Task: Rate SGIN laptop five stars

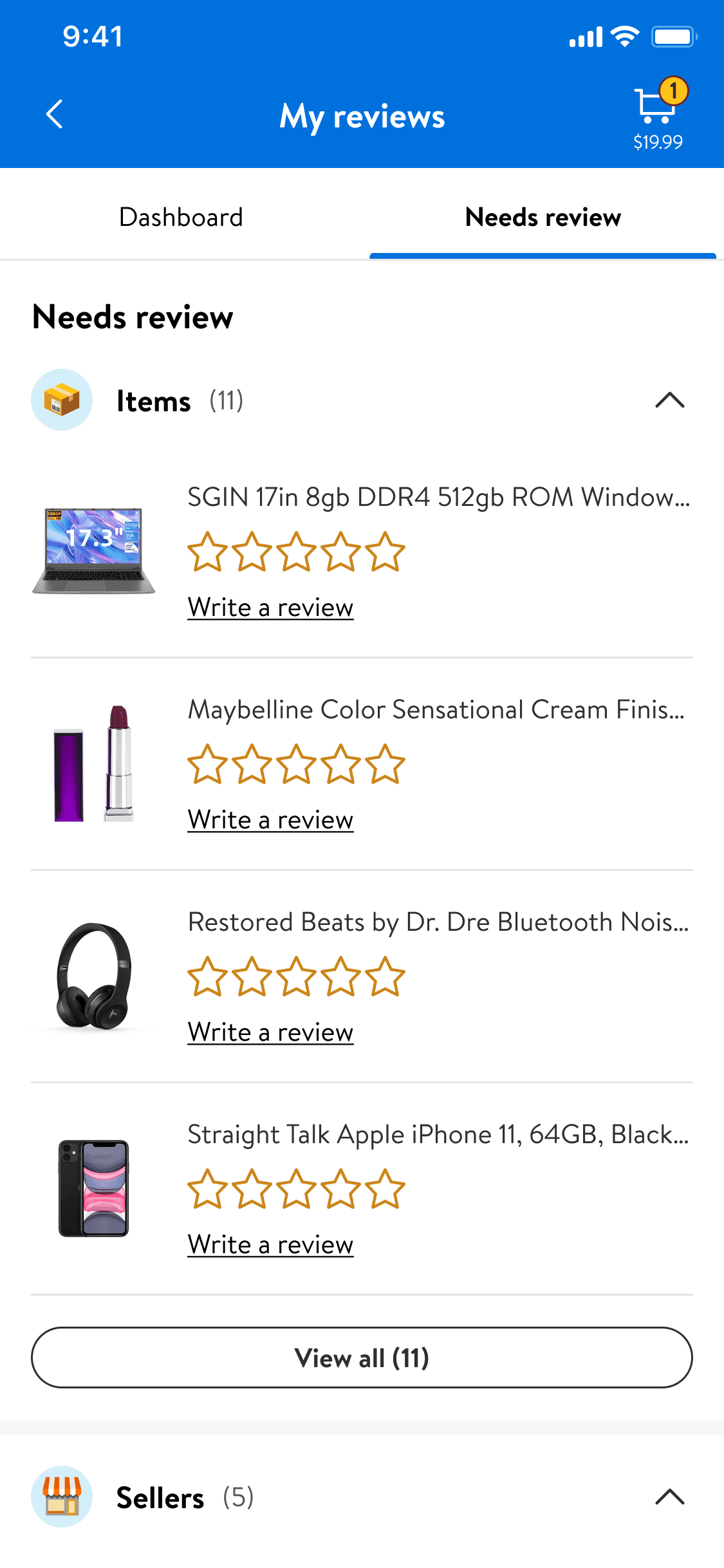Action: (x=385, y=552)
